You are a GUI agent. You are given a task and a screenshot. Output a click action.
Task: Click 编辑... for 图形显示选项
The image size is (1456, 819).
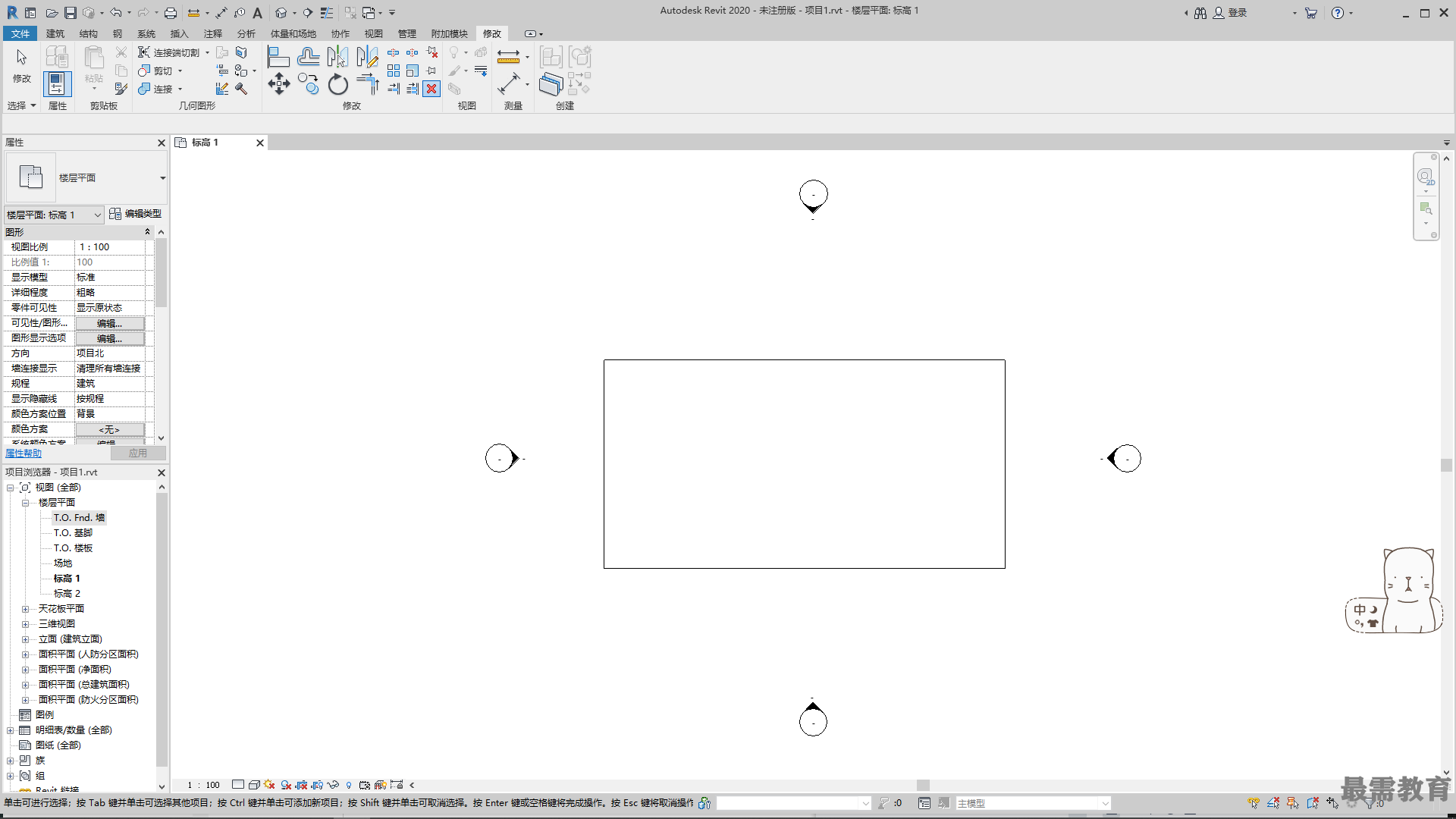click(110, 338)
